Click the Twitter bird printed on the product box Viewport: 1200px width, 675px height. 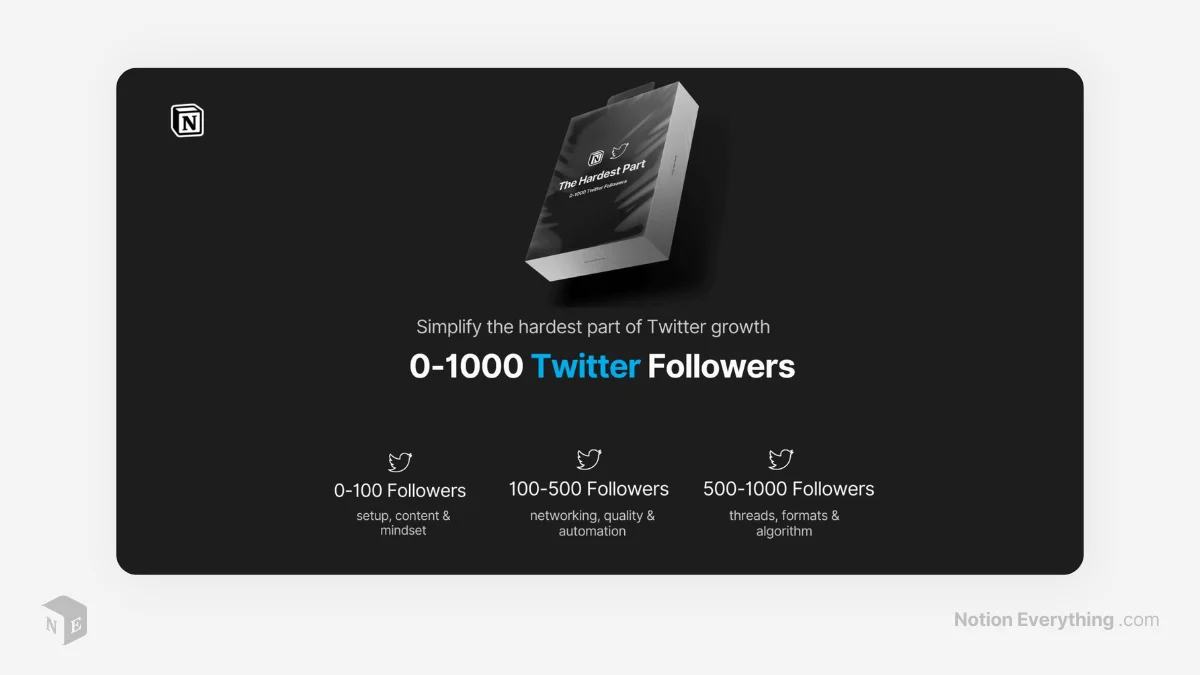click(x=619, y=153)
